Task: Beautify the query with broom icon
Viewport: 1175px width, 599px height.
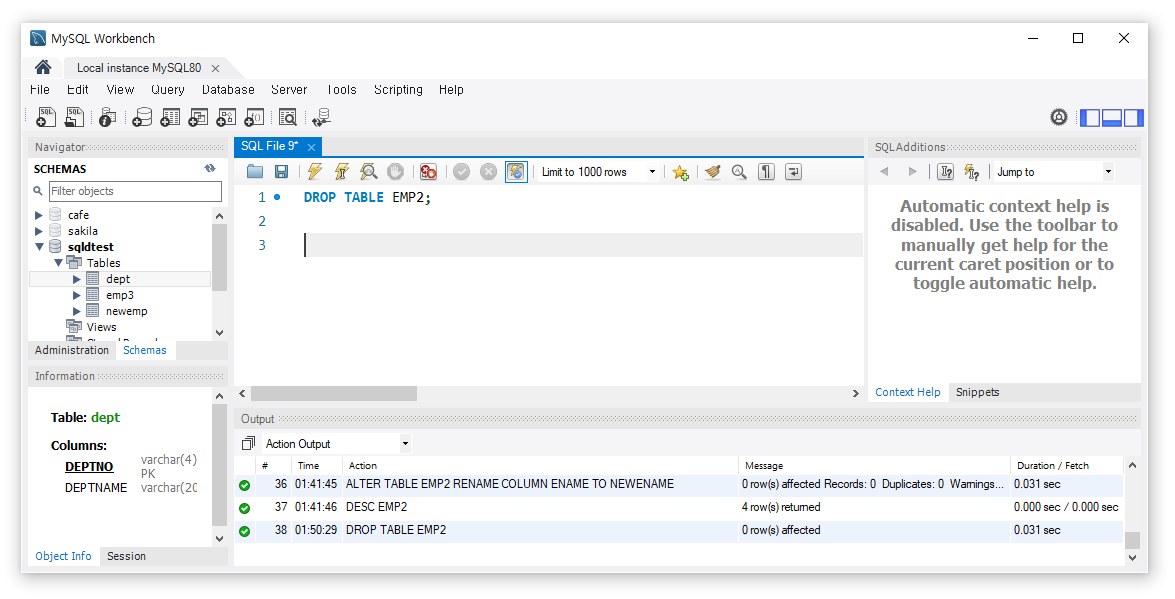Action: pos(713,172)
